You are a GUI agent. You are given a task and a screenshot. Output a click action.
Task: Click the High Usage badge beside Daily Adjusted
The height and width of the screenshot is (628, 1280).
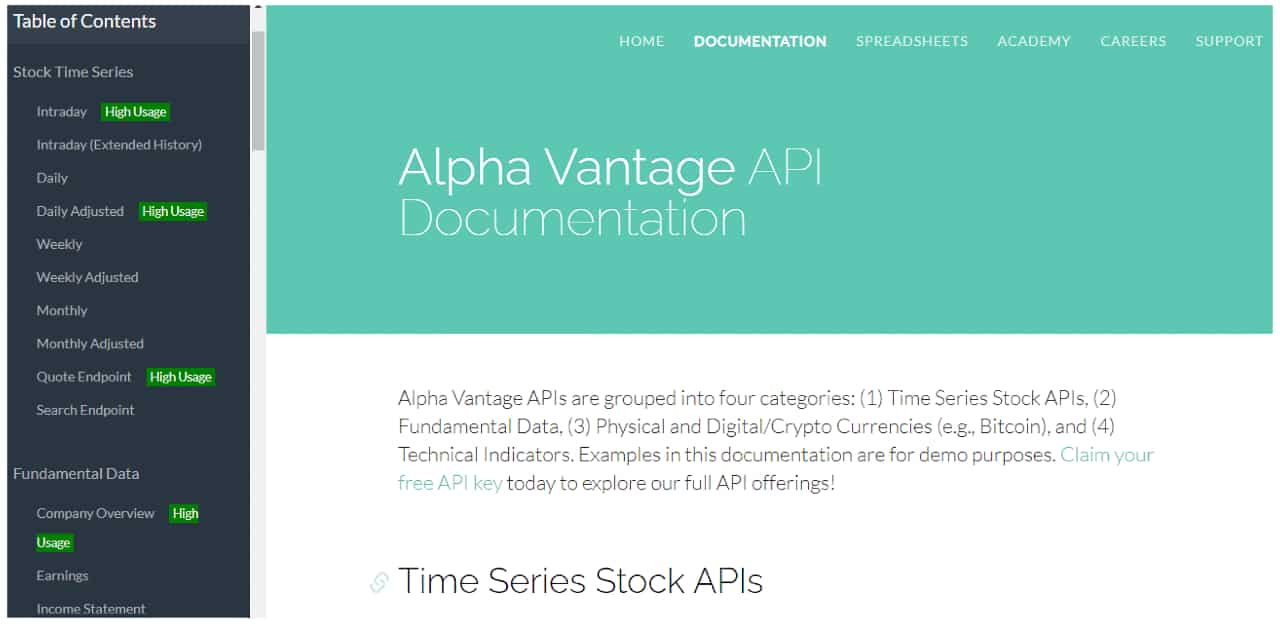click(x=172, y=211)
